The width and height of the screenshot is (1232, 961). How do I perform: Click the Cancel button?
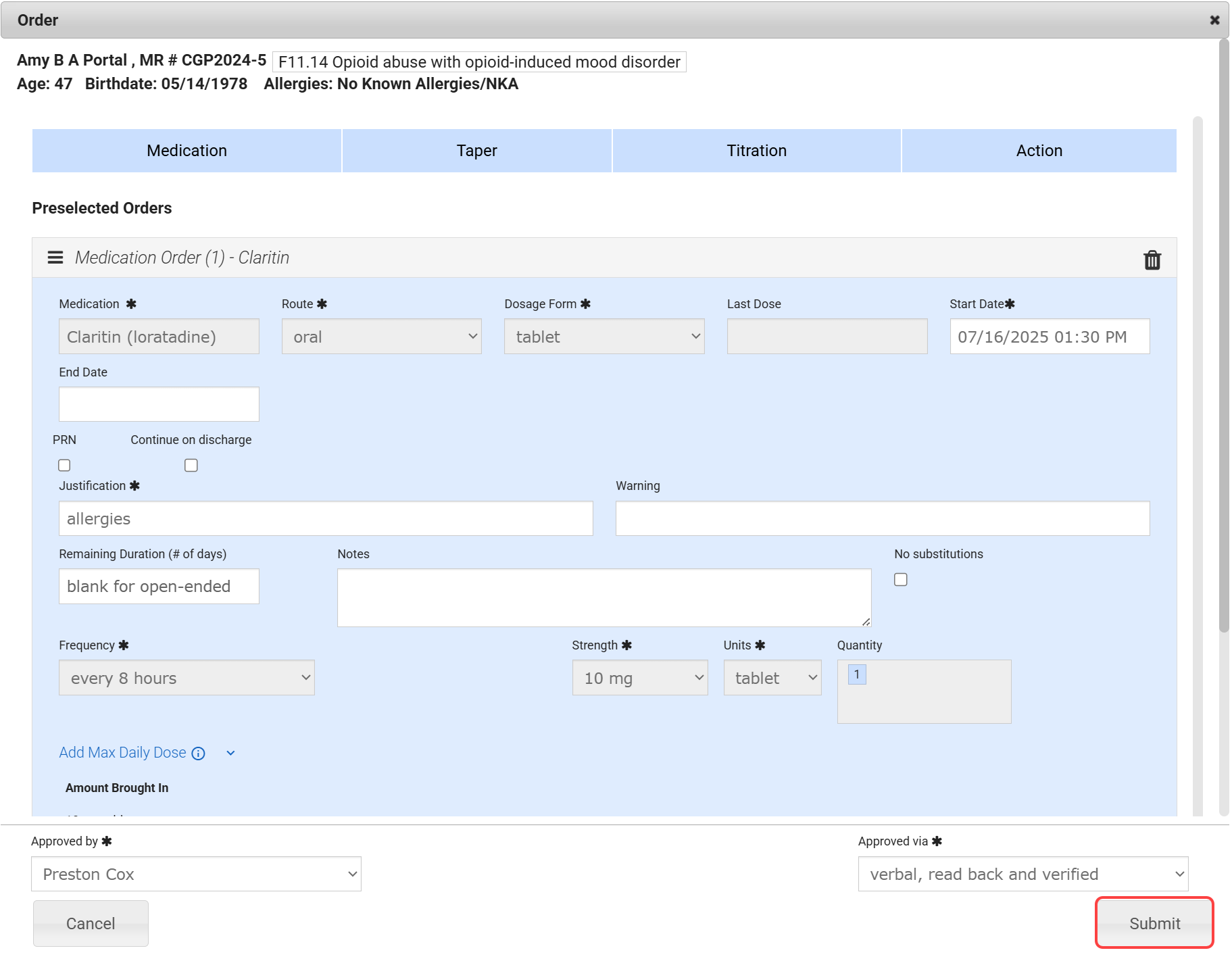click(91, 923)
